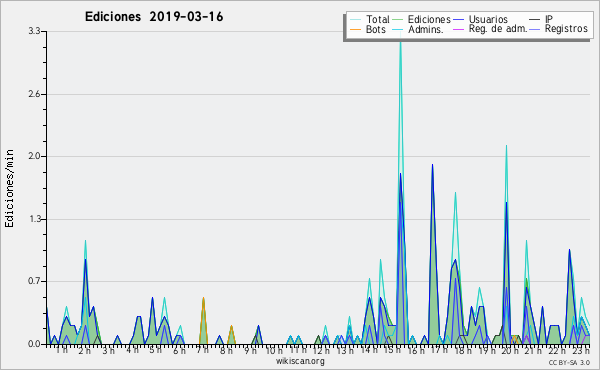
Task: Click the '1 h' x-axis label
Action: tap(62, 350)
